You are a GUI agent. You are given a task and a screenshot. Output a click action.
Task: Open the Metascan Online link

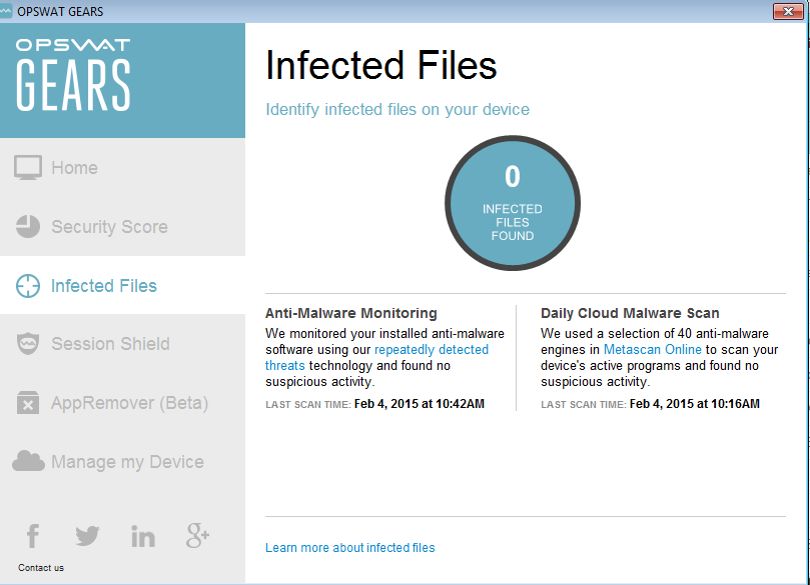652,350
